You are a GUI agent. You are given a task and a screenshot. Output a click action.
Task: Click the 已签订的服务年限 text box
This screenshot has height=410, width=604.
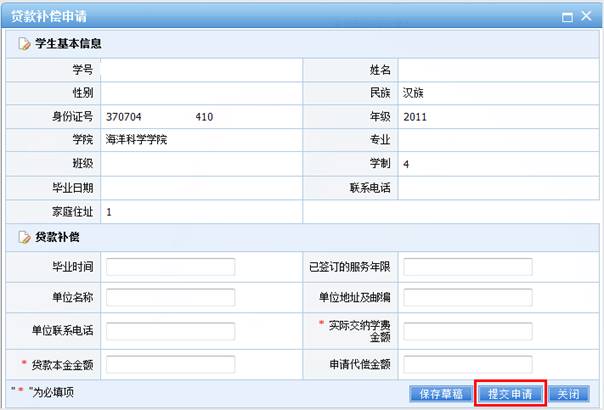click(467, 267)
